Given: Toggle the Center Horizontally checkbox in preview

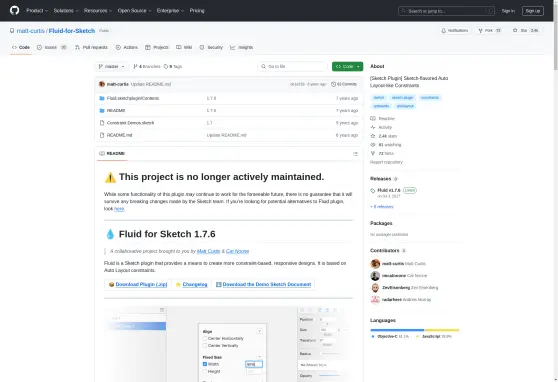Looking at the screenshot, I should tap(205, 338).
